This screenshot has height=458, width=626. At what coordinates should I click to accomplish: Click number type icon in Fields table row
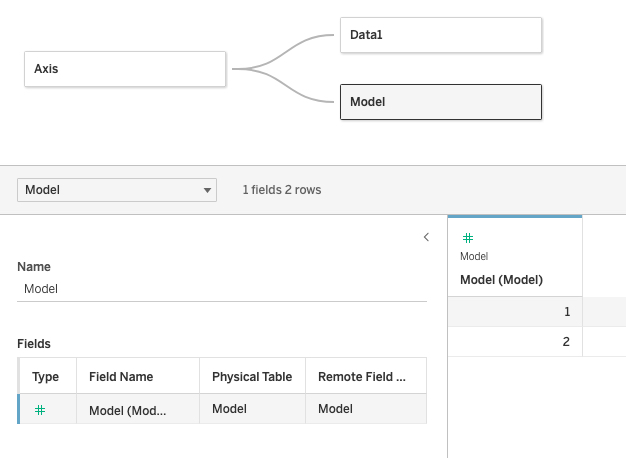tap(40, 410)
